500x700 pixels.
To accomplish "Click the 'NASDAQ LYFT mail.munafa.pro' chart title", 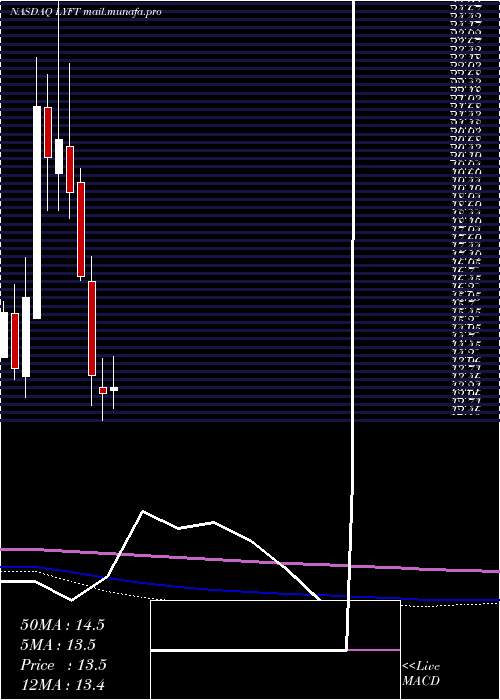I will pos(85,12).
